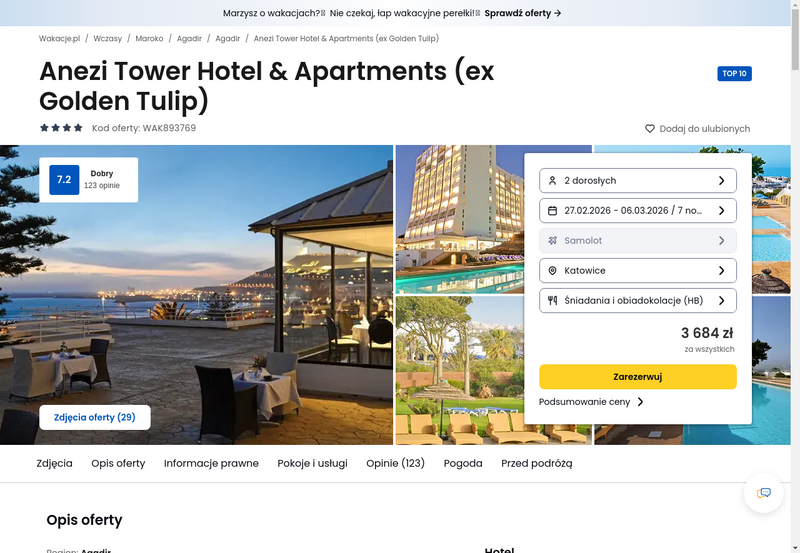This screenshot has width=800, height=553.
Task: Click the airplane icon next to Samolot
Action: [552, 240]
